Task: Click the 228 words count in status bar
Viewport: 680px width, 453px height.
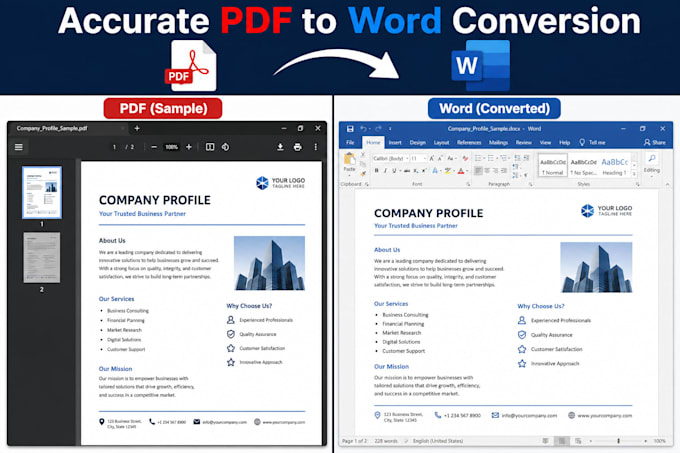Action: point(386,441)
